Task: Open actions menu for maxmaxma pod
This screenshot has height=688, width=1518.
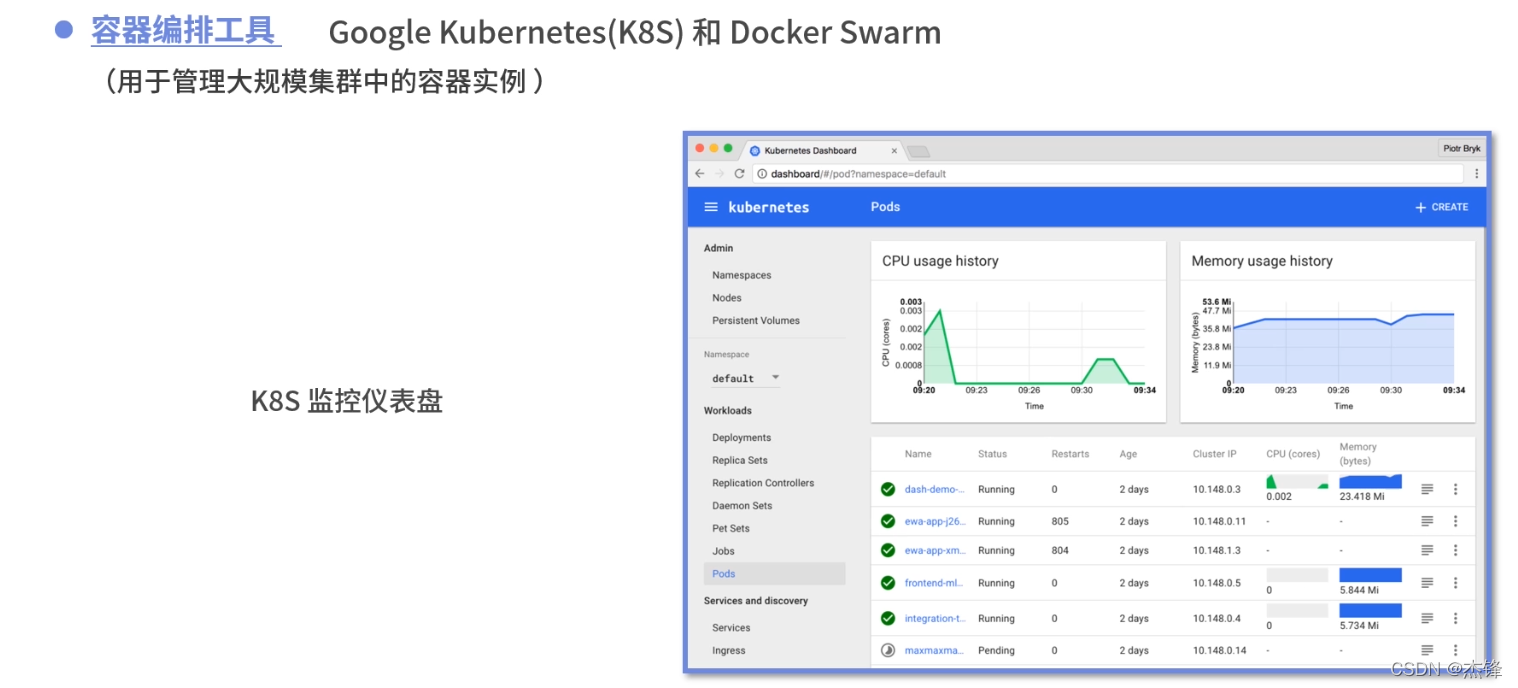Action: click(x=1456, y=650)
